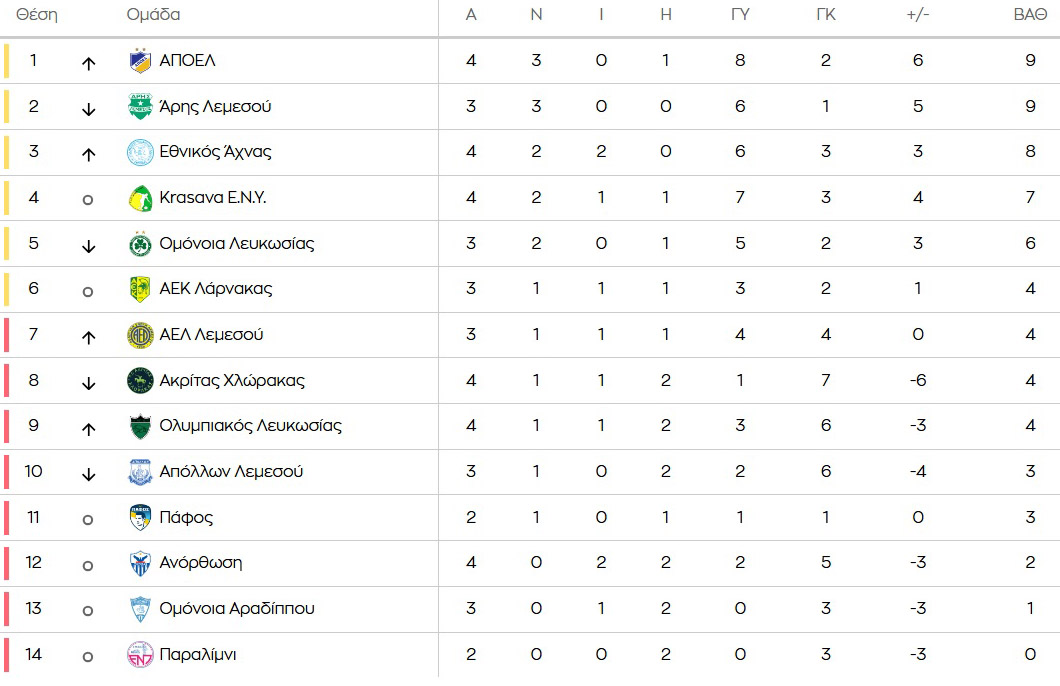
Task: Sort by the ΓΥ goals-for header
Action: [x=740, y=15]
